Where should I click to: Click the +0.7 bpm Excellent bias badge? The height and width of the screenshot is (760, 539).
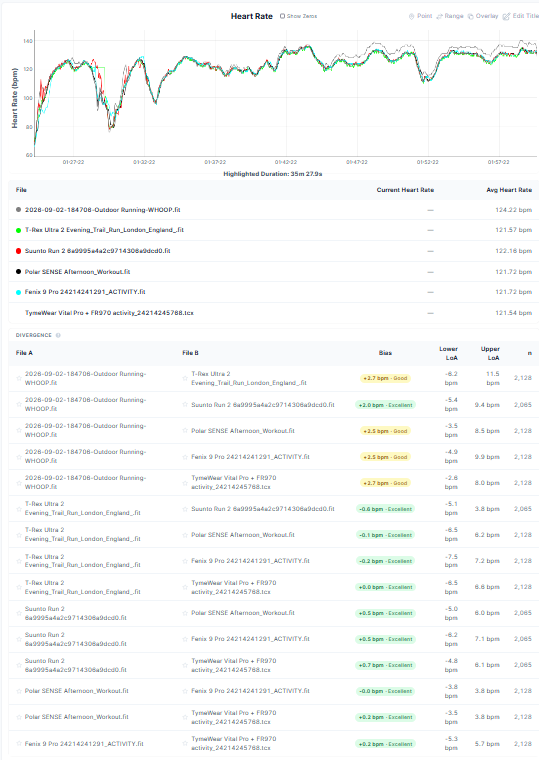pyautogui.click(x=385, y=665)
